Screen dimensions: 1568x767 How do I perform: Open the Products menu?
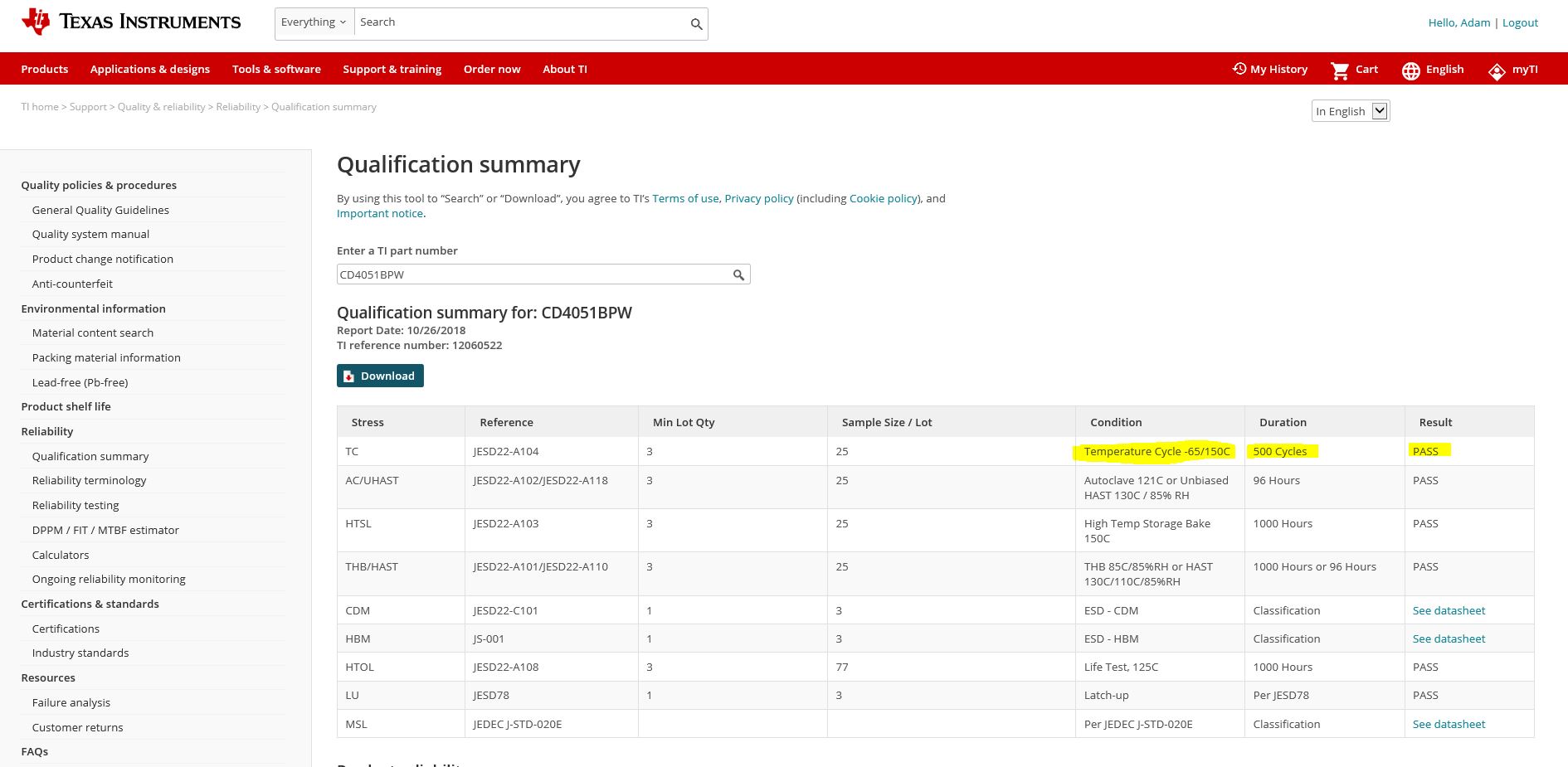pyautogui.click(x=45, y=69)
